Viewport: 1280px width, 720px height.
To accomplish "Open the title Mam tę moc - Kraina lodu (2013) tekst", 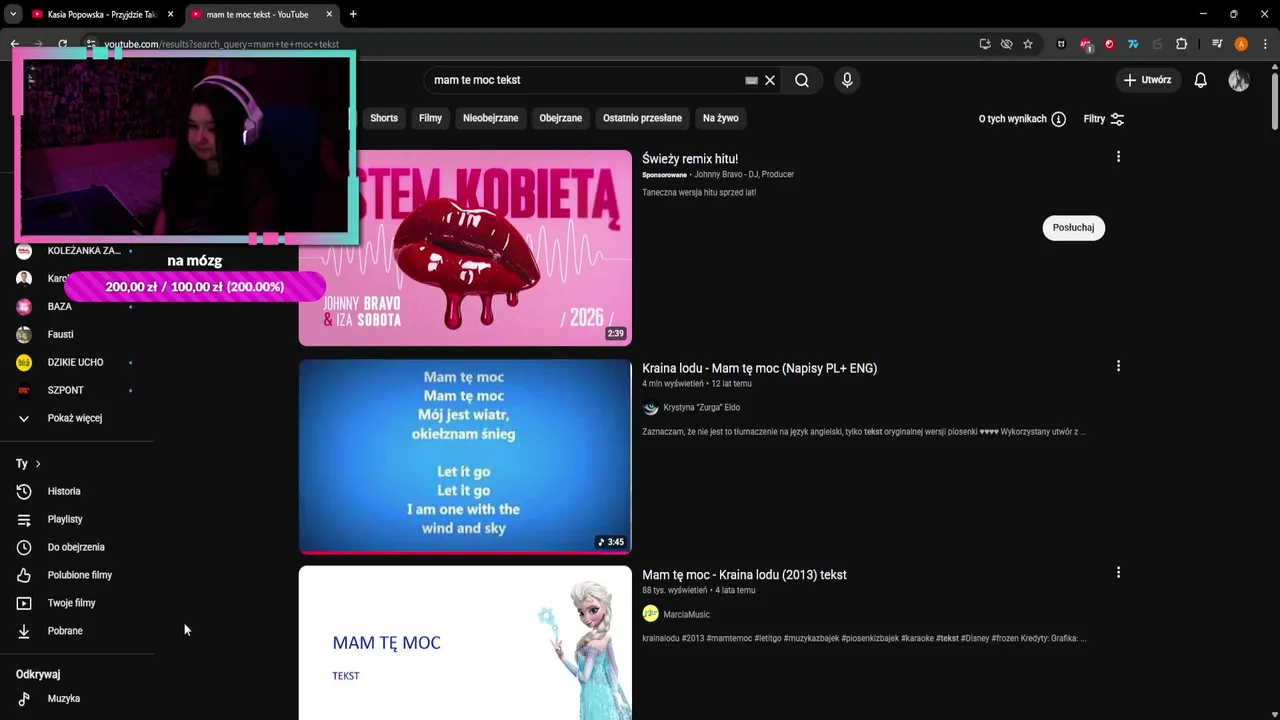I will point(744,575).
